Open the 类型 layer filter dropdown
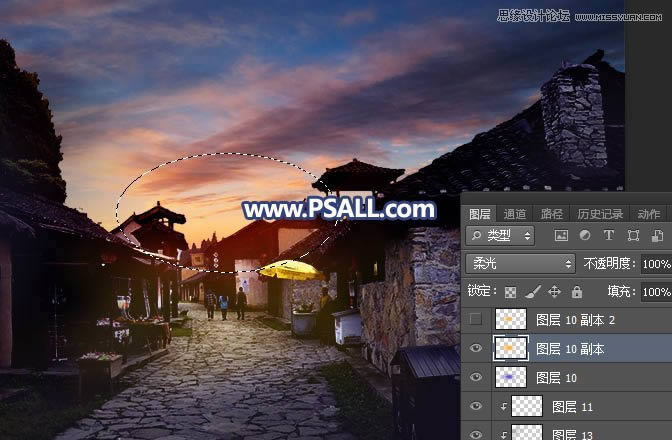672x440 pixels. 501,237
